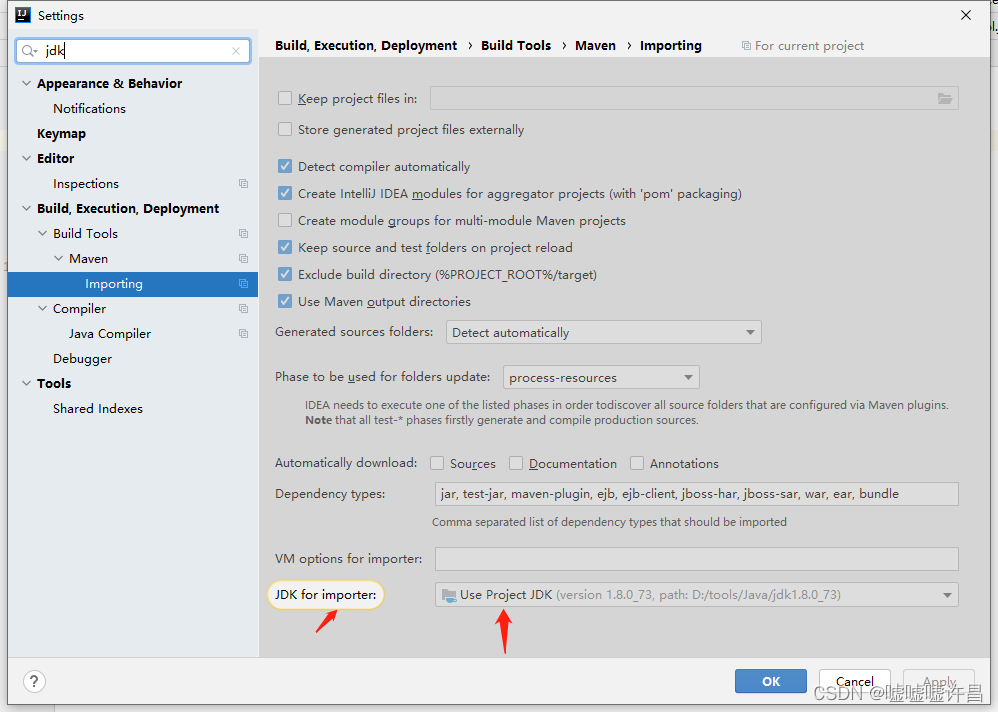Uncheck Exclude build directory option
998x712 pixels.
[x=285, y=274]
